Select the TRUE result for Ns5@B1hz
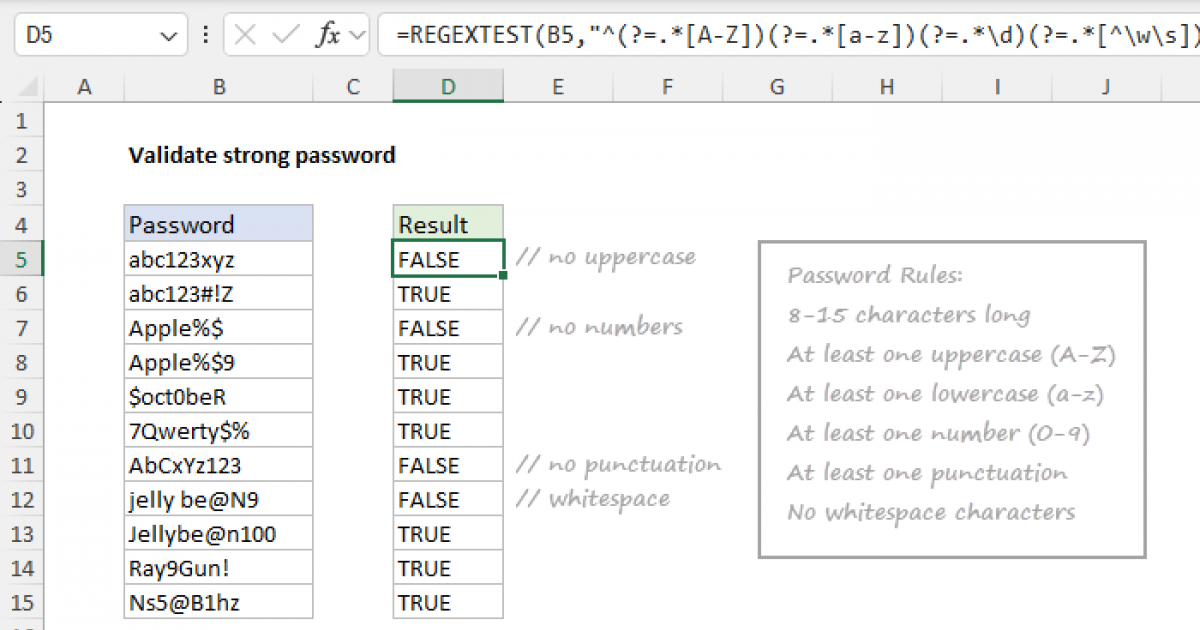This screenshot has height=630, width=1200. (x=448, y=602)
